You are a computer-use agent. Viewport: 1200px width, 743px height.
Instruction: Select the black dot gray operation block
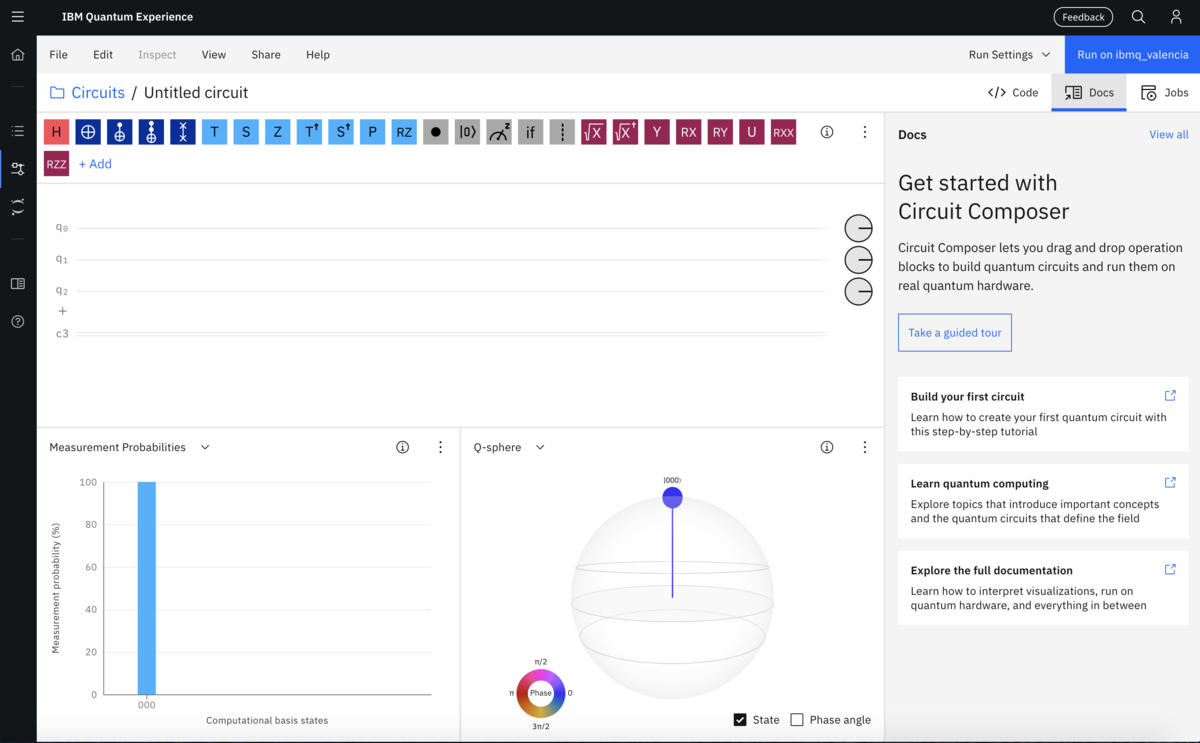coord(435,132)
